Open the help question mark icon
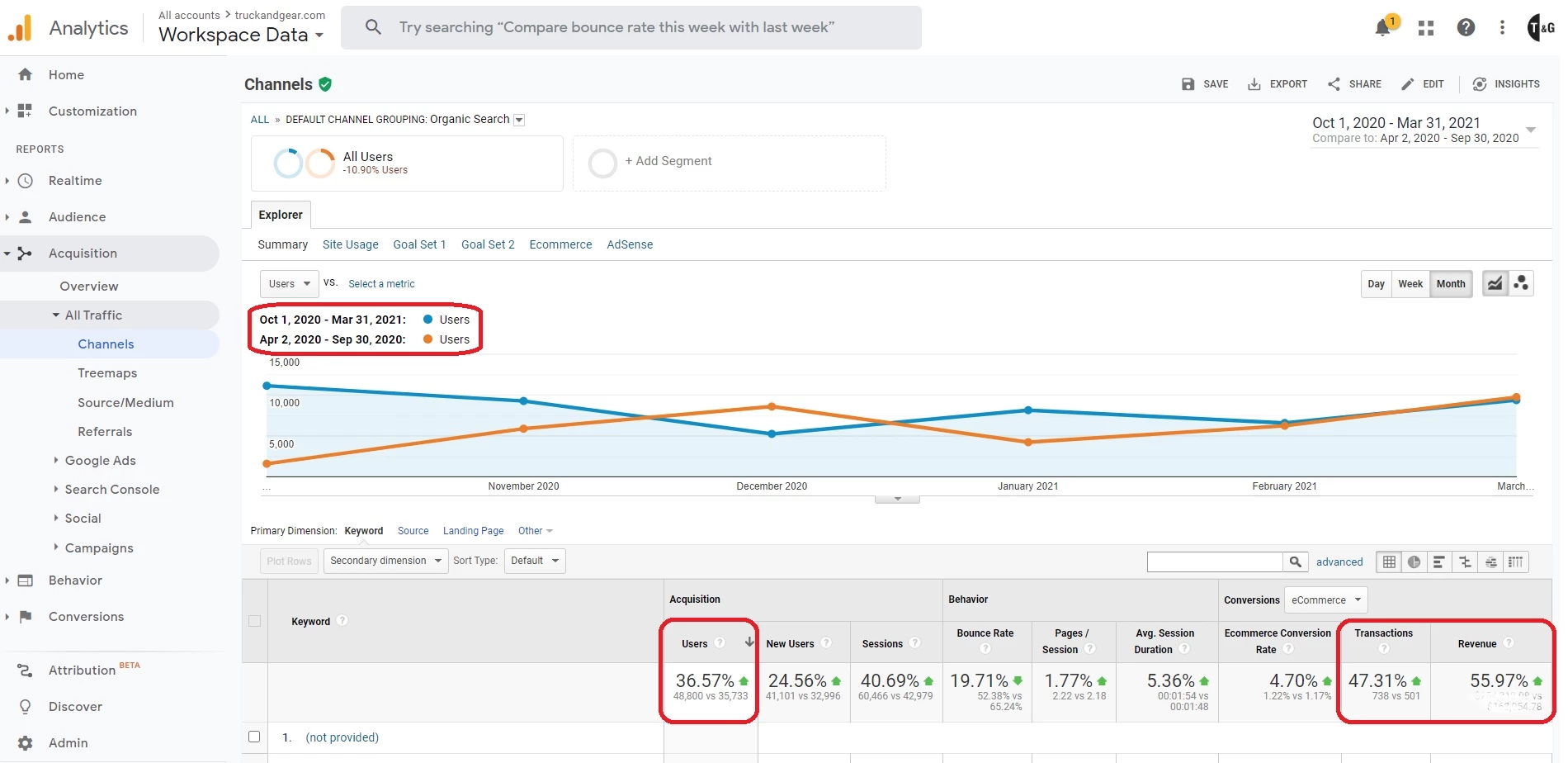Viewport: 1568px width, 763px height. [1466, 27]
